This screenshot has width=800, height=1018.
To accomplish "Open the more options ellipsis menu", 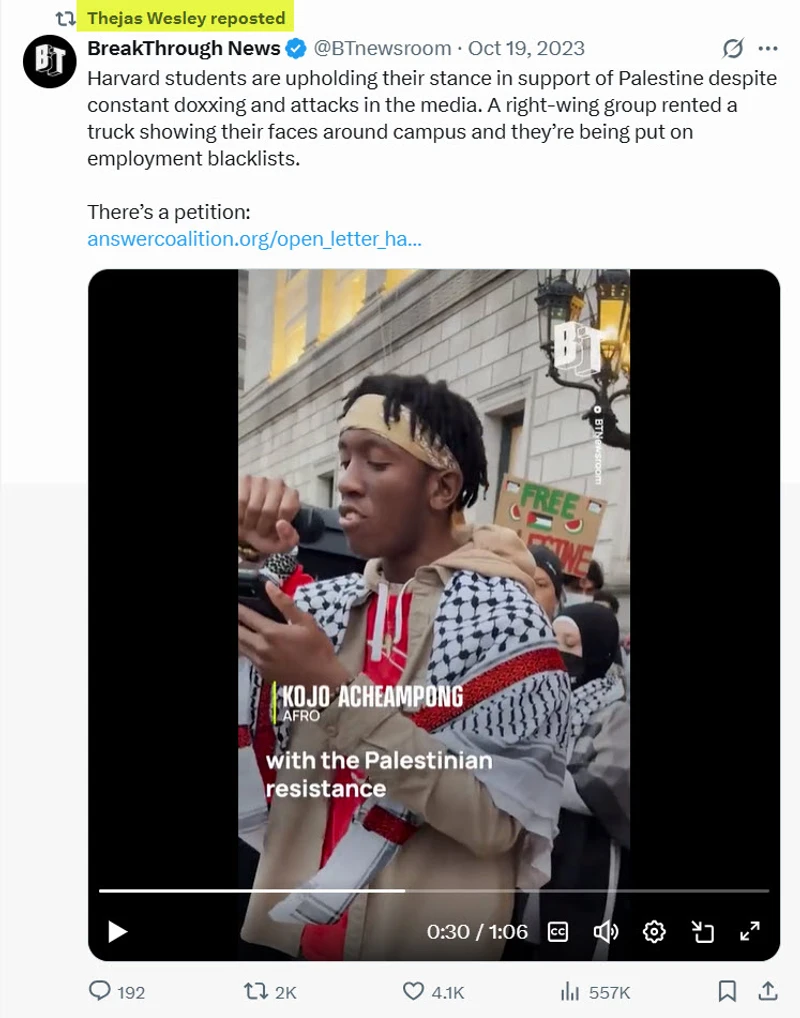I will coord(768,48).
